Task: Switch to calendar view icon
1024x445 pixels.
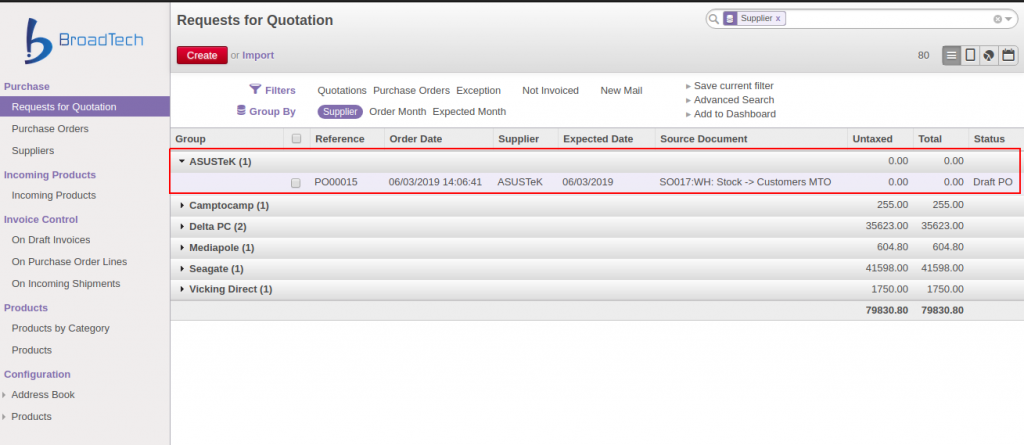Action: tap(1008, 56)
